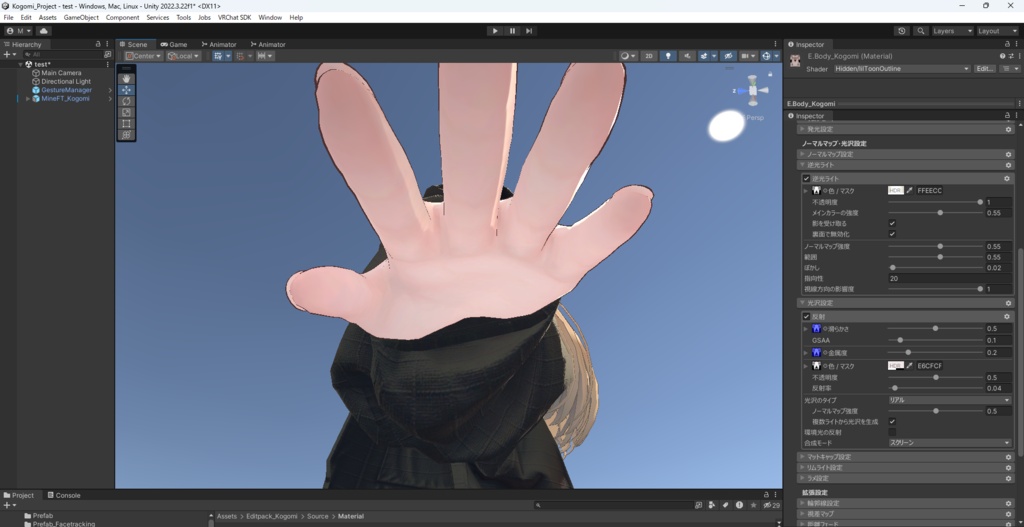The image size is (1024, 527).
Task: Open the Project tab
Action: (18, 495)
